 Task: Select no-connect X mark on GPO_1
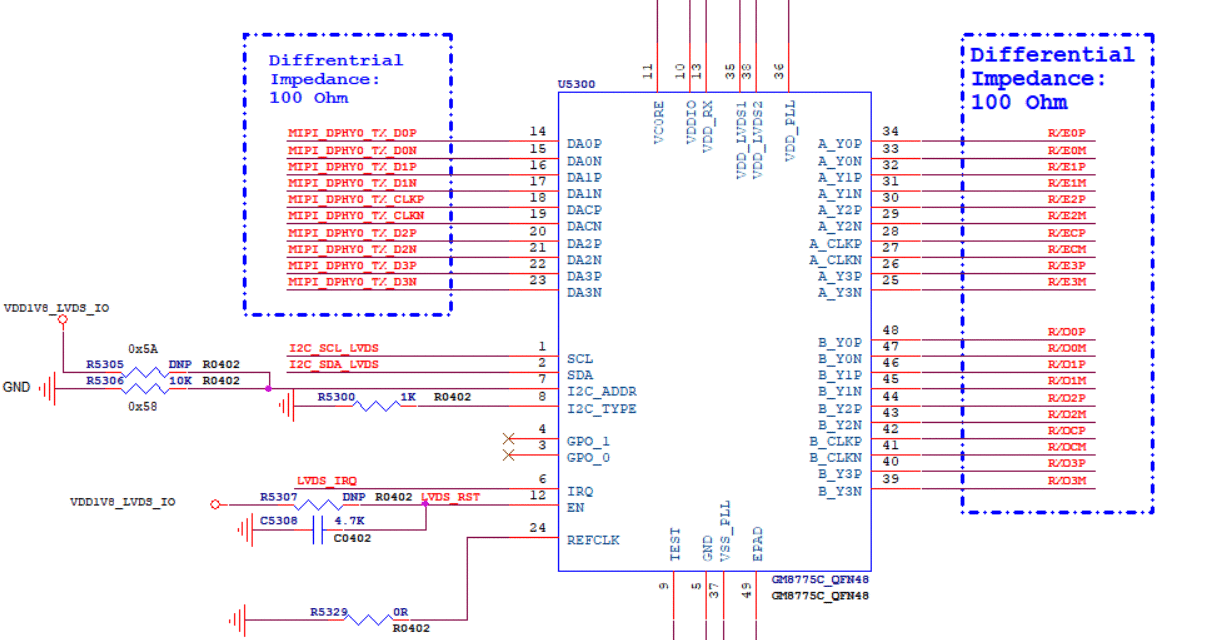508,439
